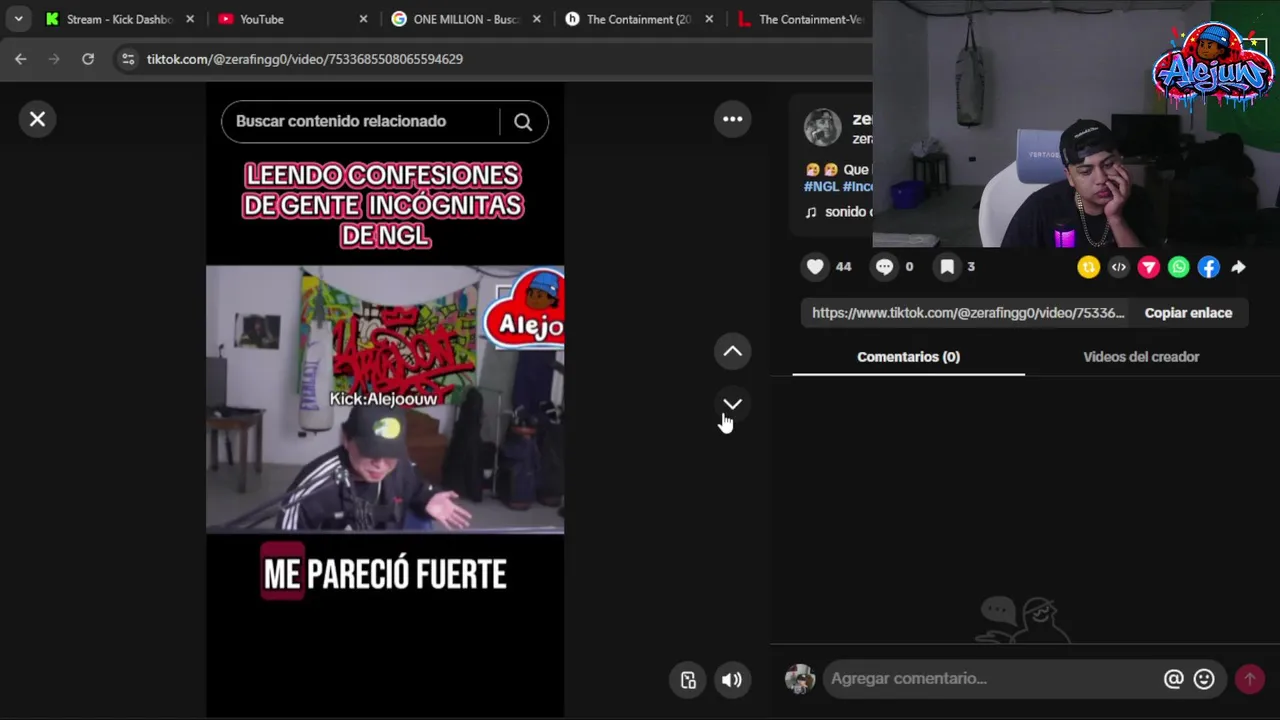
Task: Switch to Videos del creador tab
Action: 1141,357
